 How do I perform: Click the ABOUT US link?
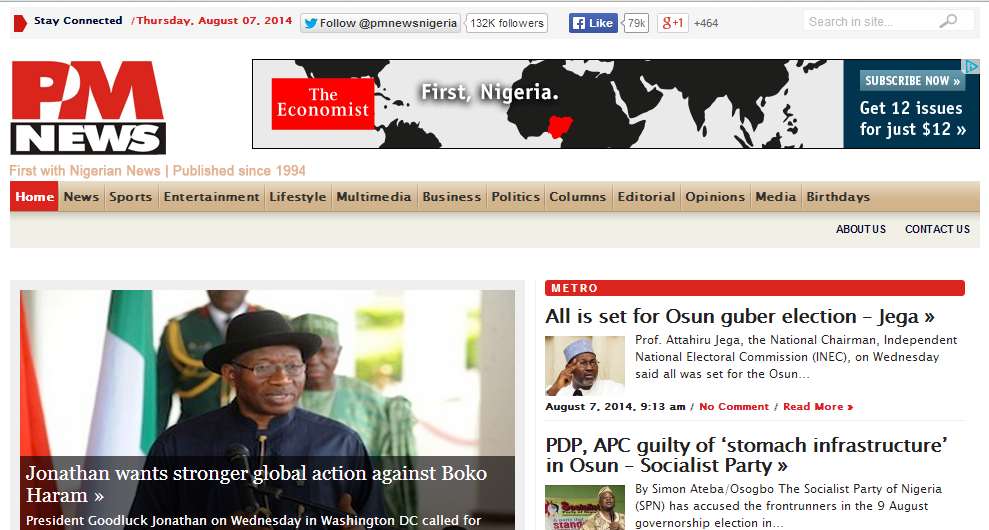point(861,229)
